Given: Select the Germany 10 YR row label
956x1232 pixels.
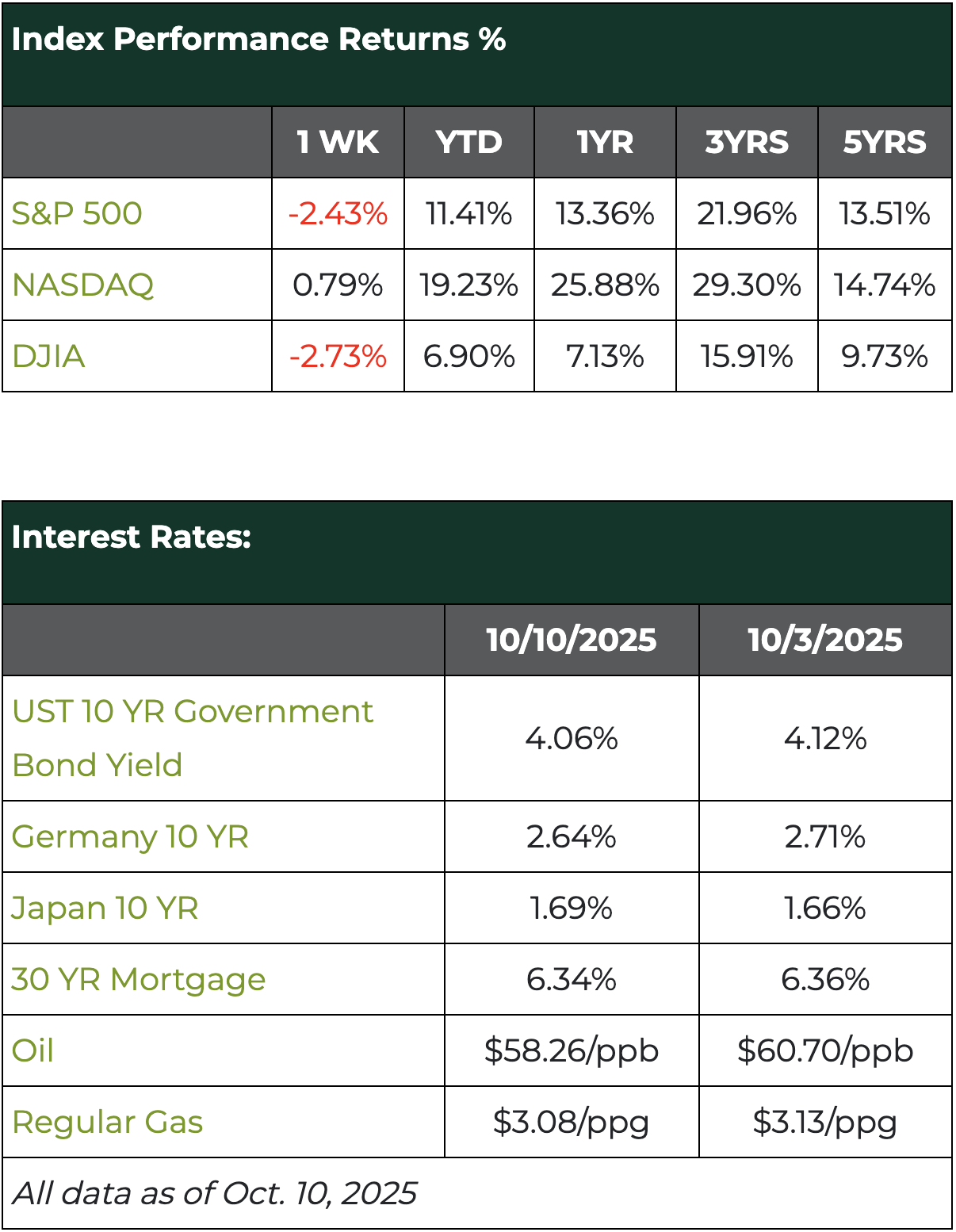Looking at the screenshot, I should click(130, 836).
